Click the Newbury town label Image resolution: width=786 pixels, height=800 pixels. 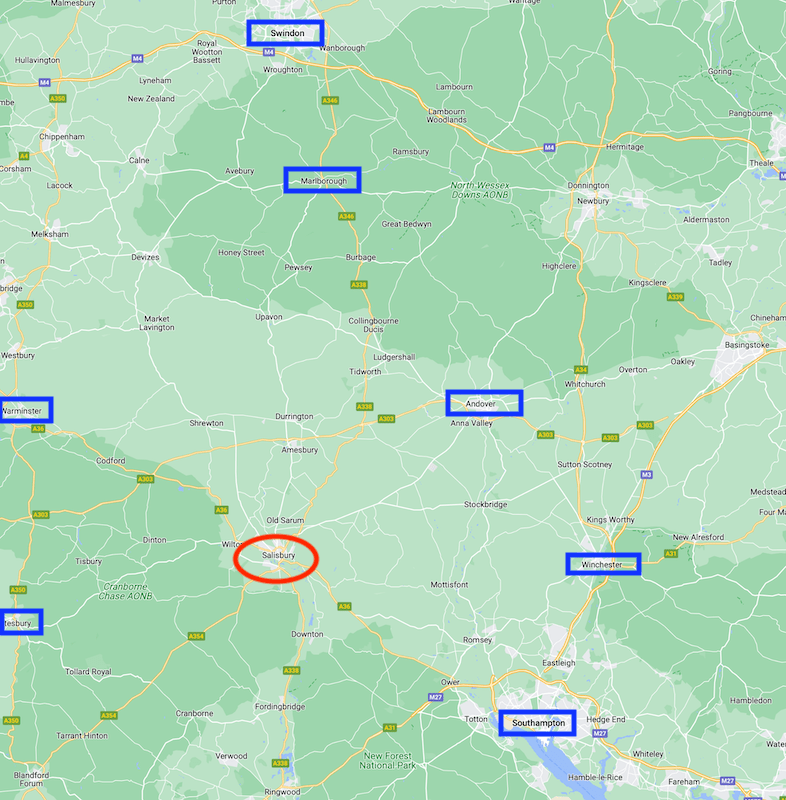(x=593, y=201)
